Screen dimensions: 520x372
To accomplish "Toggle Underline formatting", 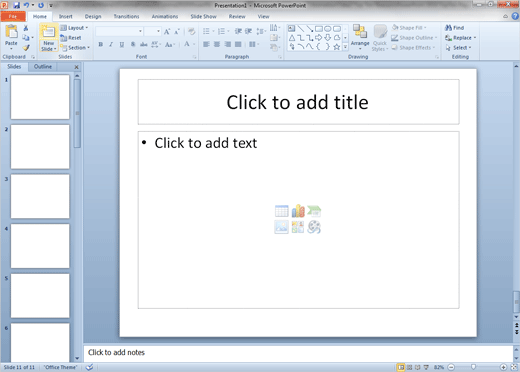I will pos(122,44).
